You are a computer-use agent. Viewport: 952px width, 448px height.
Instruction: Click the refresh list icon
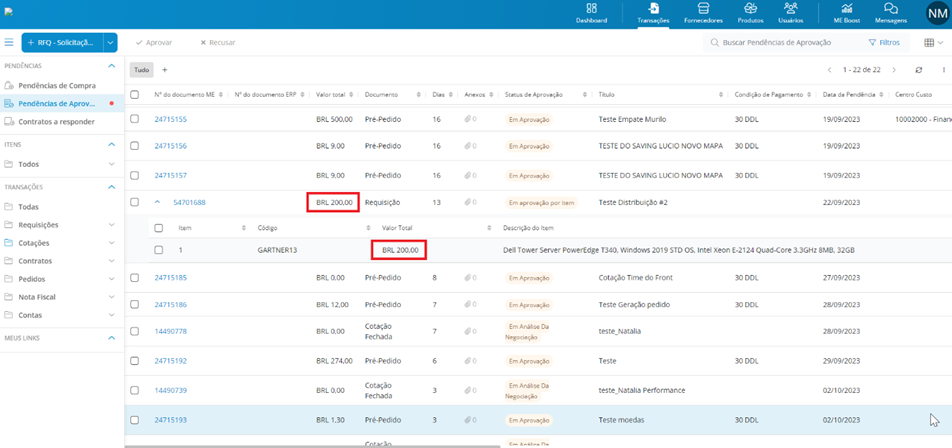[x=919, y=70]
